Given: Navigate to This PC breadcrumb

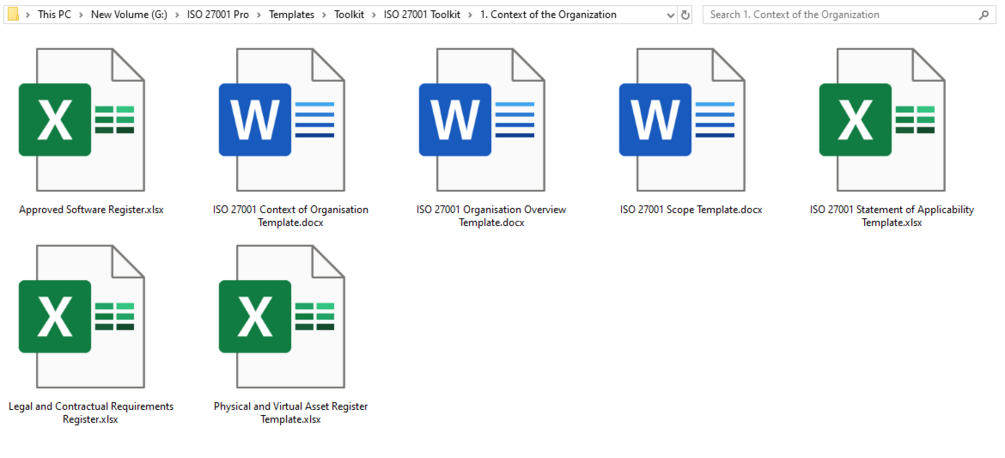Looking at the screenshot, I should (54, 15).
